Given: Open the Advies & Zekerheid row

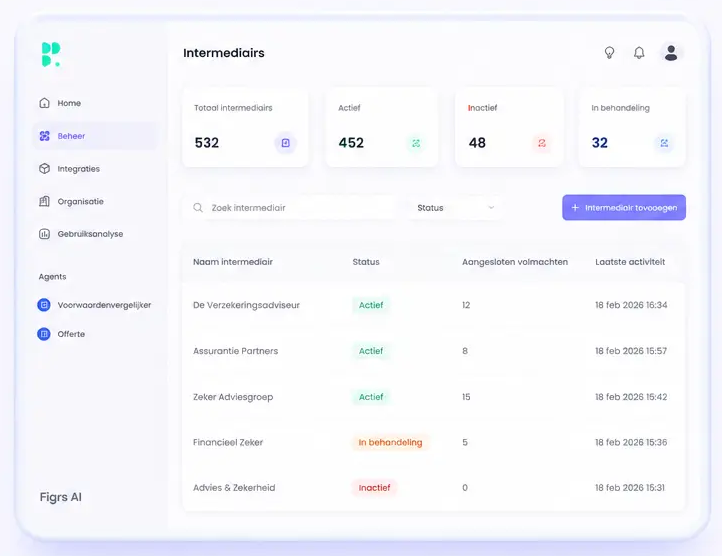Looking at the screenshot, I should [x=433, y=488].
